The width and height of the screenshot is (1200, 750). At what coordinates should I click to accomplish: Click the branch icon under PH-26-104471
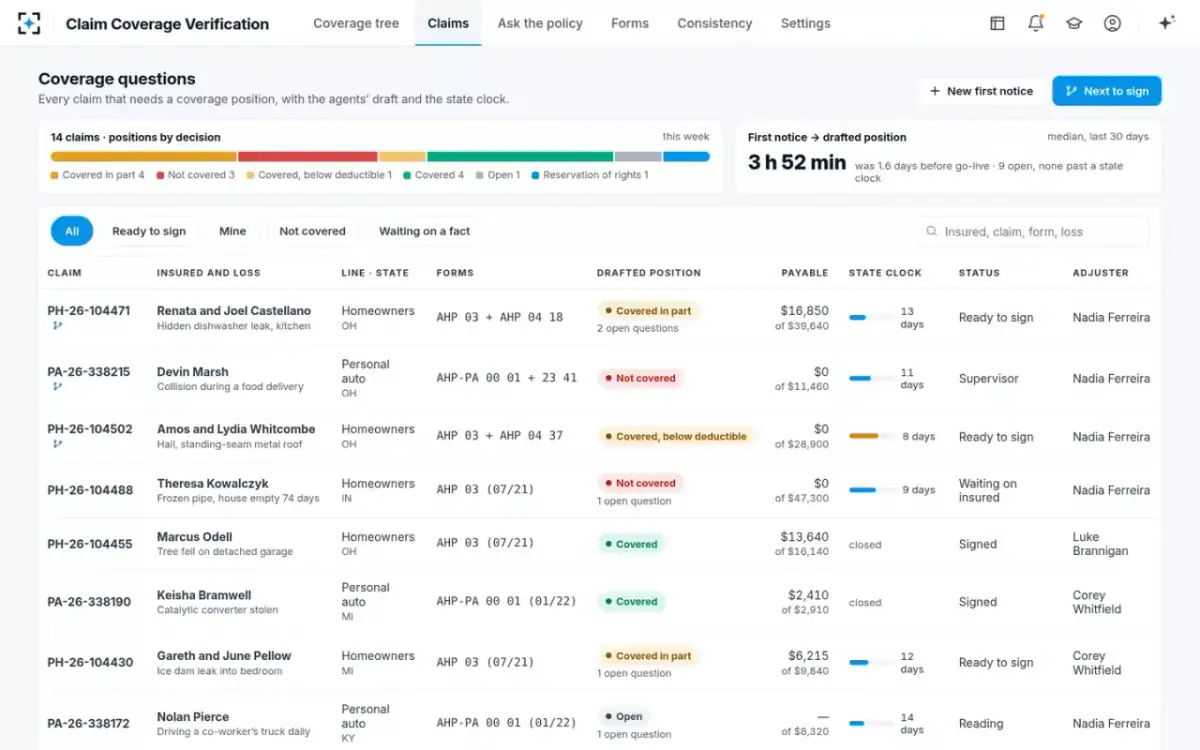pyautogui.click(x=56, y=325)
